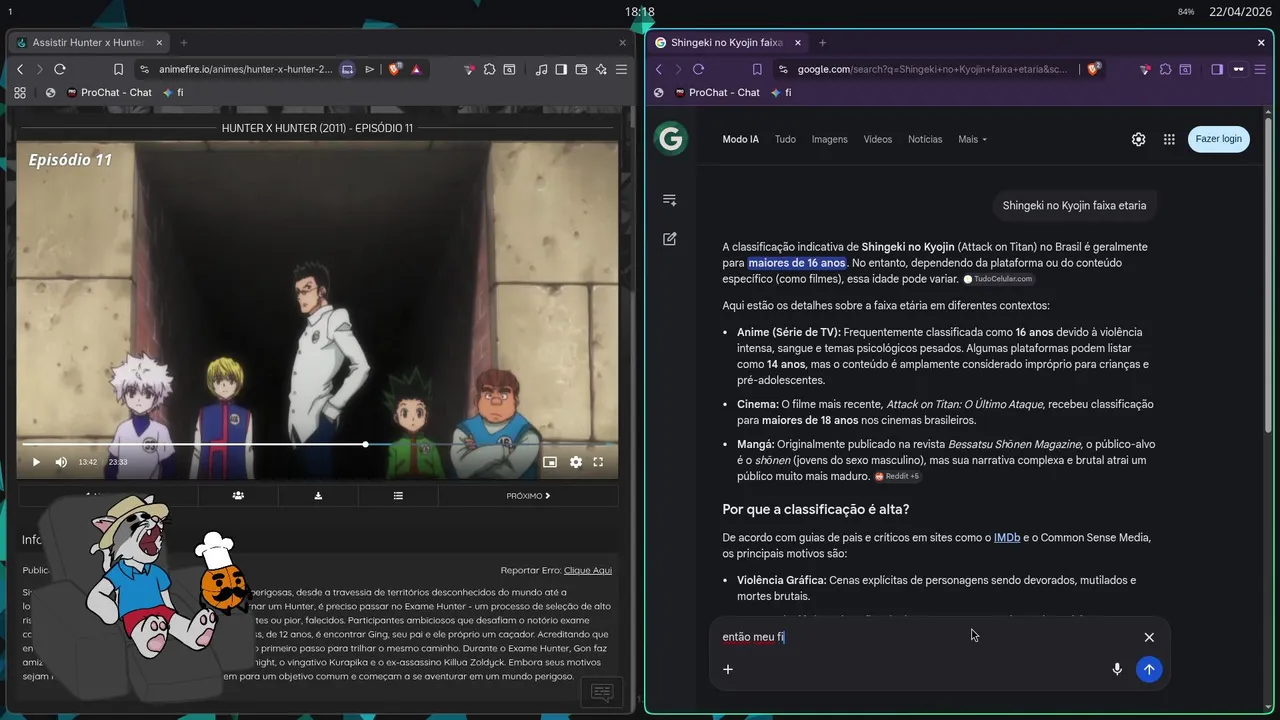Select the Modo IA tab
This screenshot has height=720, width=1280.
pos(741,139)
